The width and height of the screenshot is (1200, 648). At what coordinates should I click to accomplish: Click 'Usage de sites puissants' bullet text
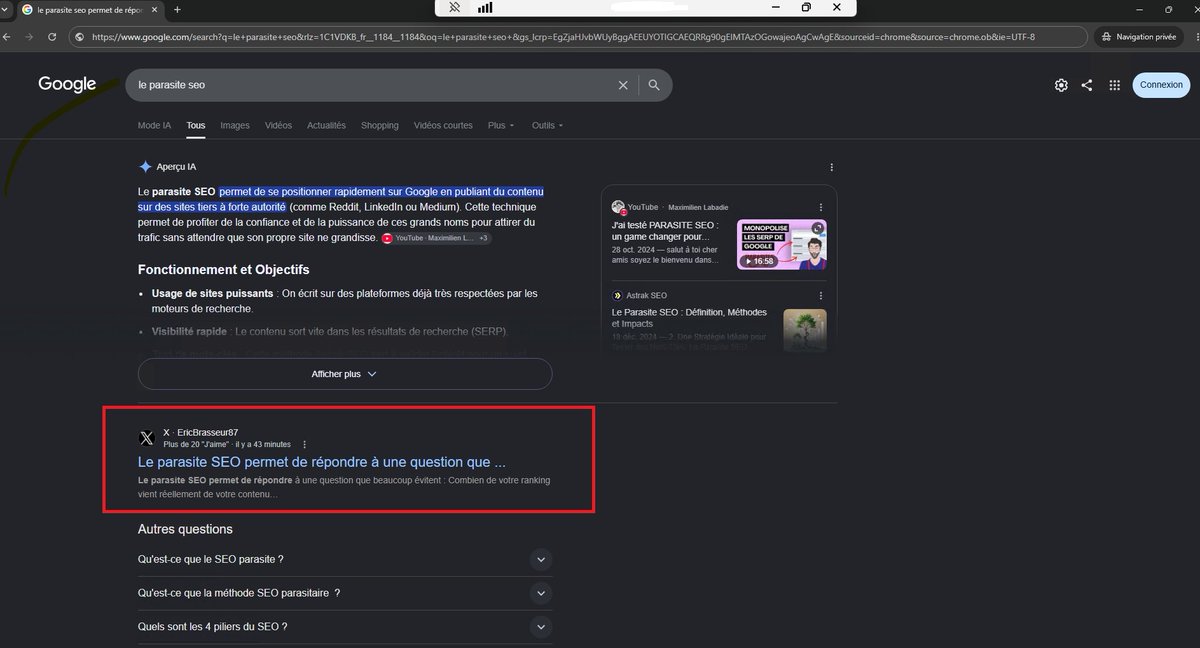coord(213,294)
